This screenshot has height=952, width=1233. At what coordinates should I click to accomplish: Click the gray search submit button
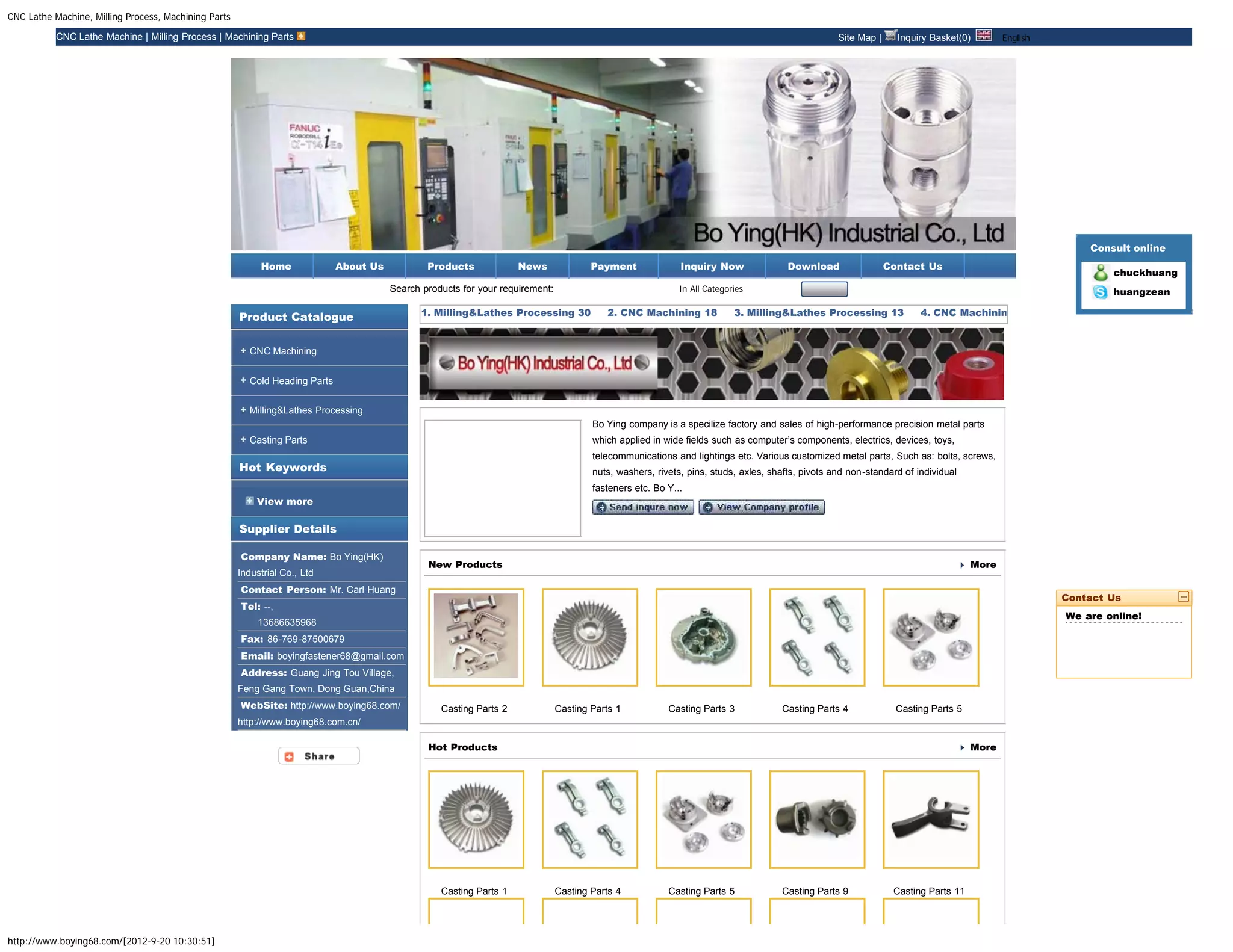point(824,289)
